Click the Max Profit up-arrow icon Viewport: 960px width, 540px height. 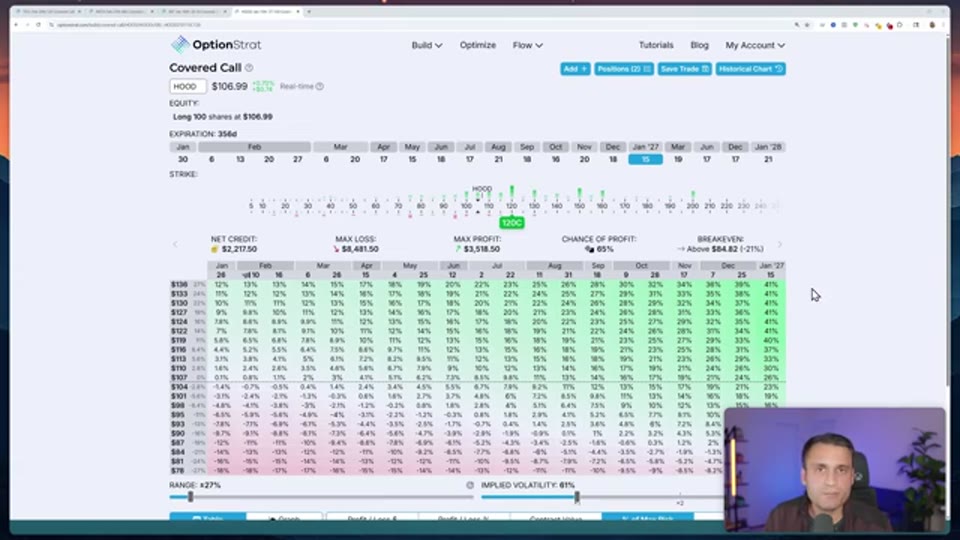pyautogui.click(x=458, y=249)
